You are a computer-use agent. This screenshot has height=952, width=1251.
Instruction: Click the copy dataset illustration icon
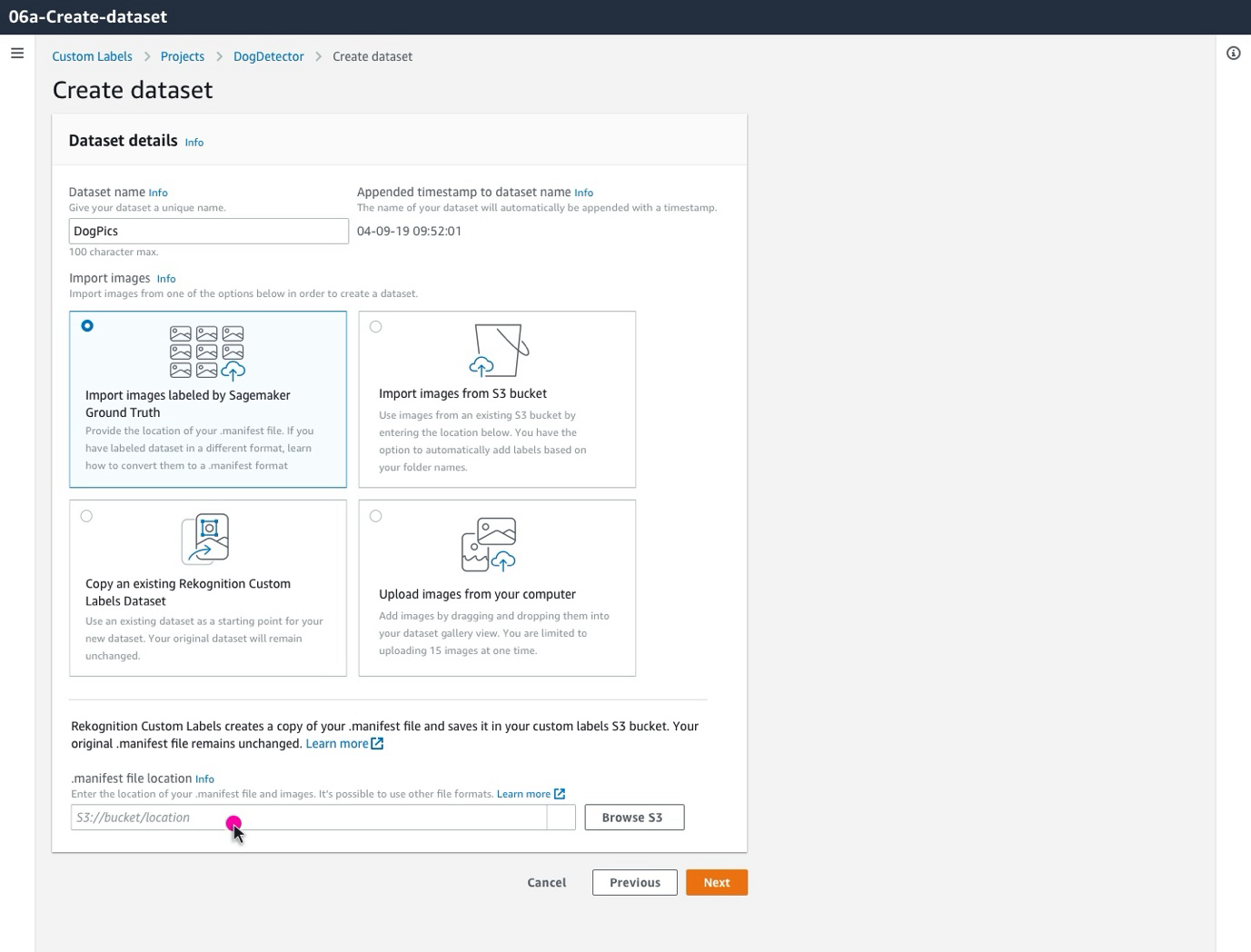pos(206,538)
